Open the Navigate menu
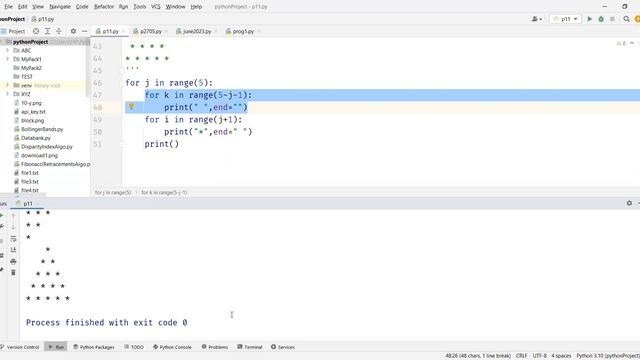640x360 pixels. 60,7
